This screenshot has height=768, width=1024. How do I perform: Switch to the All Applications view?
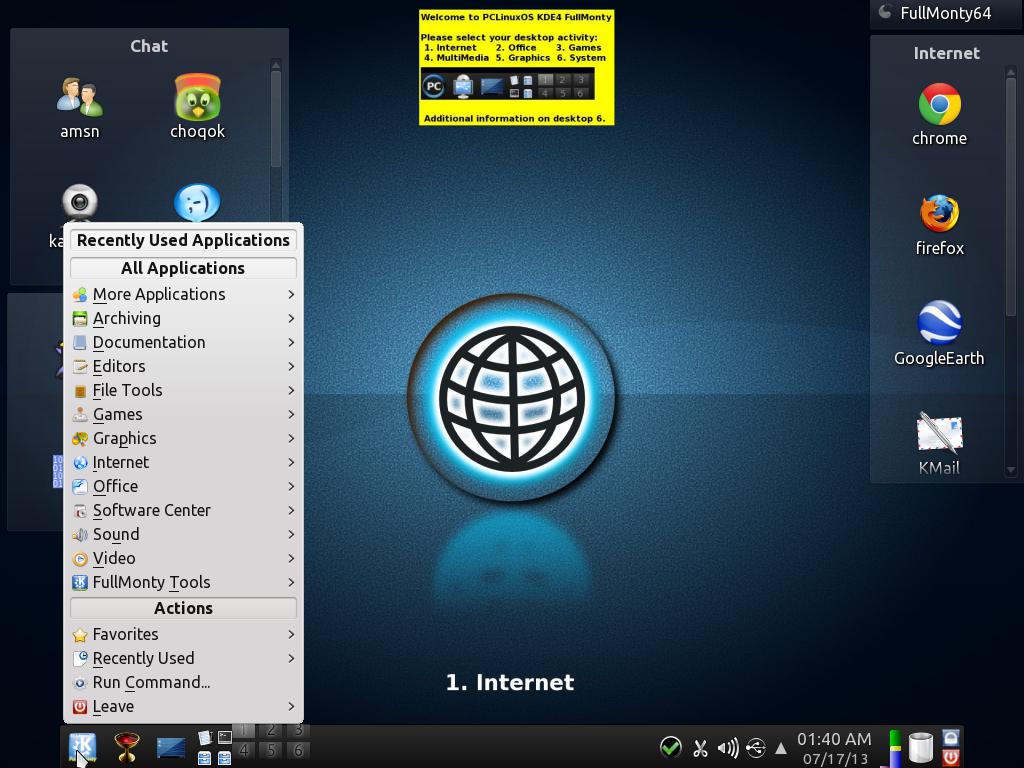(x=182, y=268)
